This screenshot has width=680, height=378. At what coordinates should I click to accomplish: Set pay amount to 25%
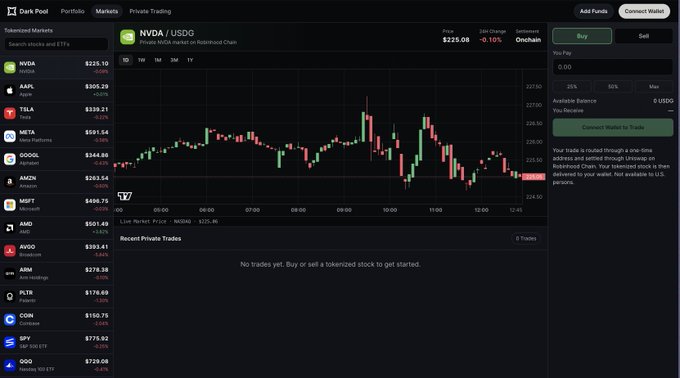tap(572, 87)
